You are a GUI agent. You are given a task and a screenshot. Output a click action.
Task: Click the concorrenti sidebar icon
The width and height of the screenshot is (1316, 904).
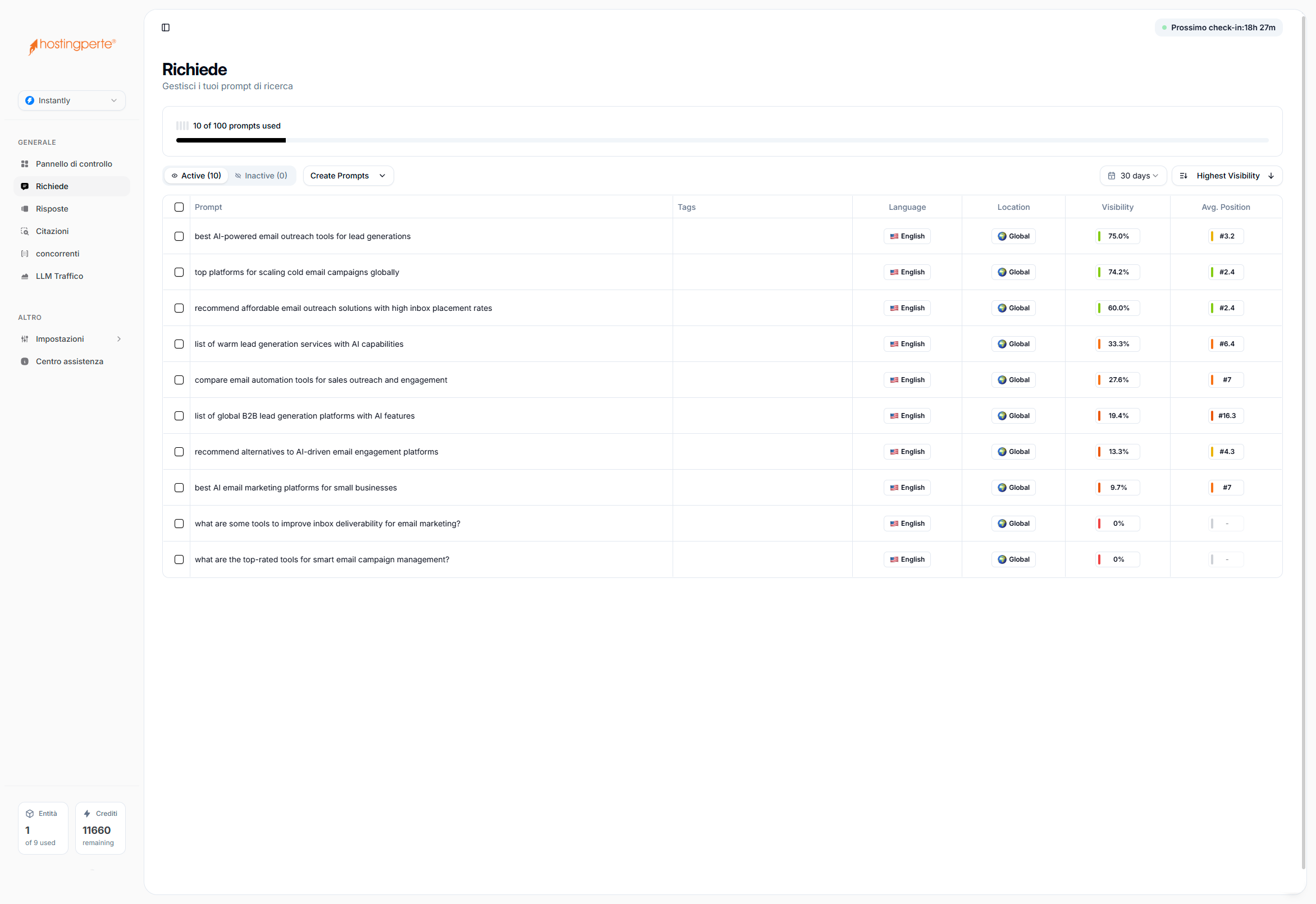pyautogui.click(x=25, y=254)
